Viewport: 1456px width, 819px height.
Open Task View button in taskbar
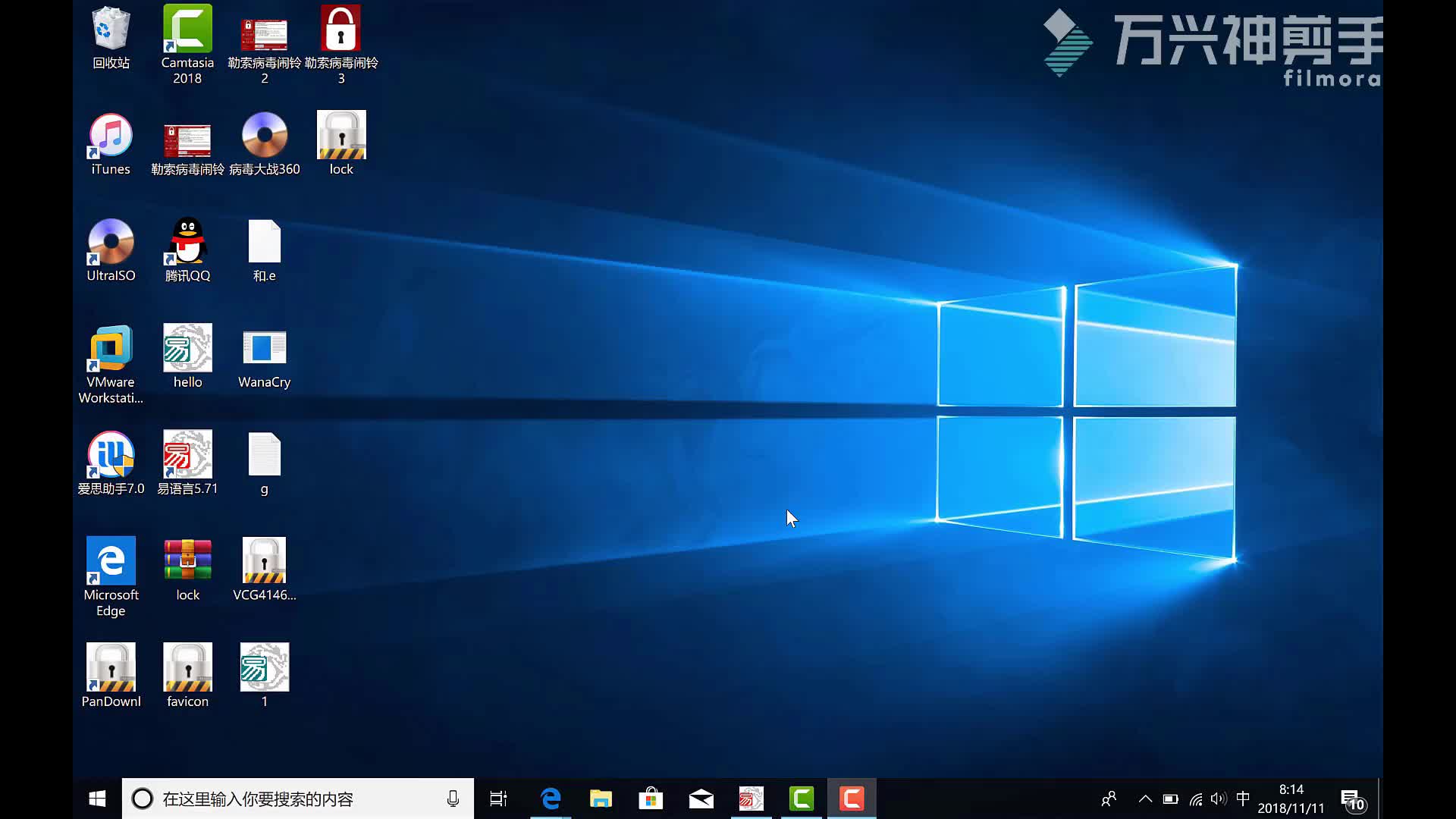click(498, 798)
